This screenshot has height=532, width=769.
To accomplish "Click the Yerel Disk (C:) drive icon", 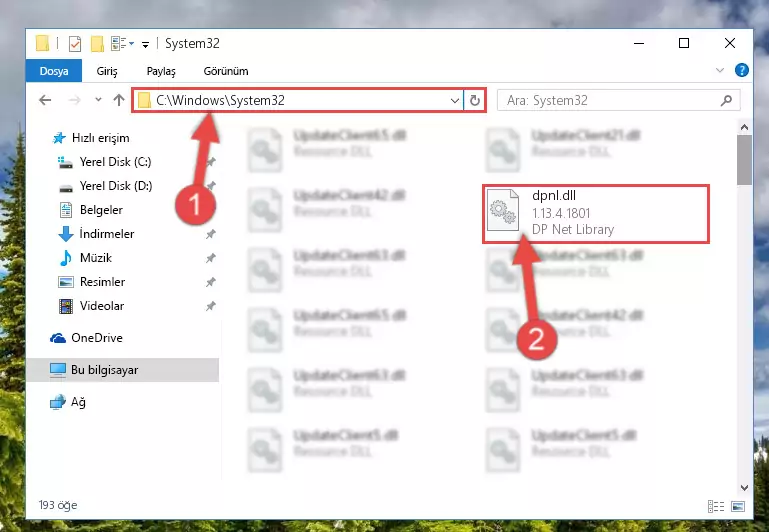I will pyautogui.click(x=65, y=162).
